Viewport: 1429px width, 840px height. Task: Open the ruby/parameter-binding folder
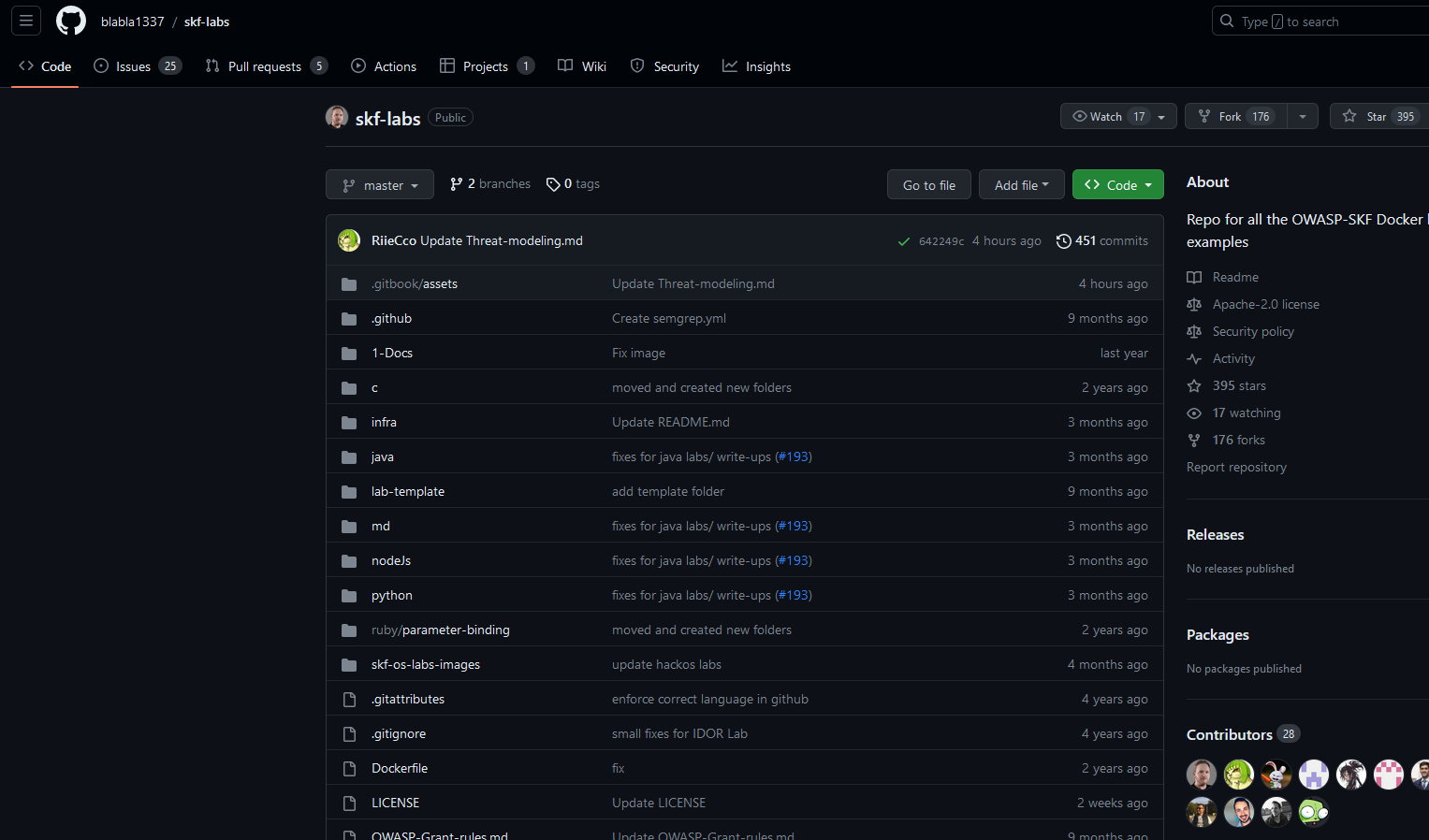coord(441,630)
